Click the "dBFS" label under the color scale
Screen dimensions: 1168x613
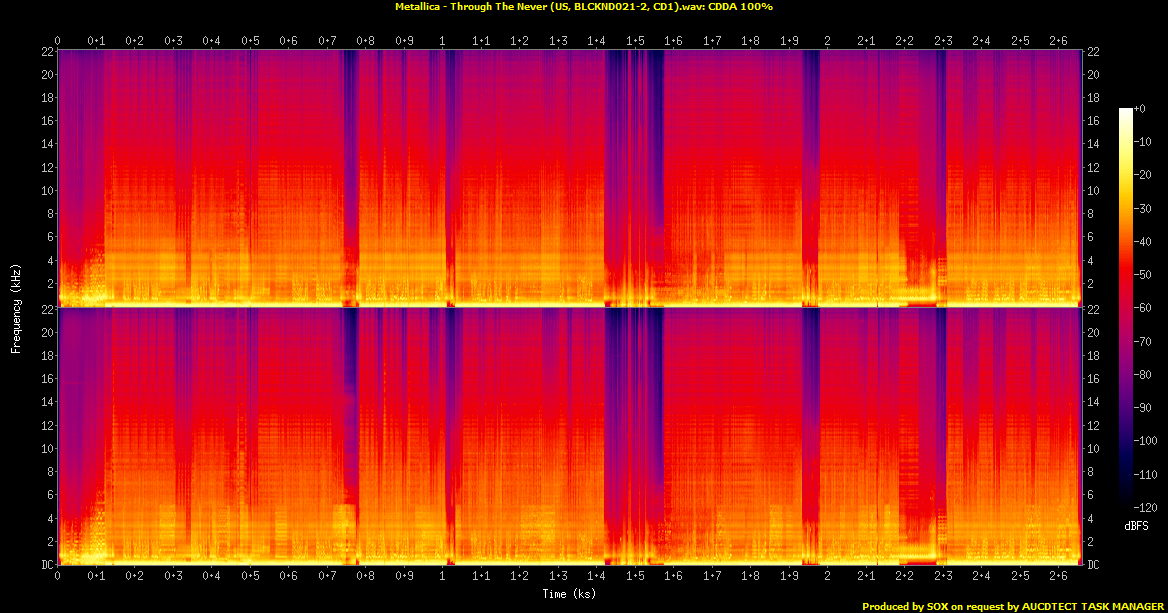1136,527
